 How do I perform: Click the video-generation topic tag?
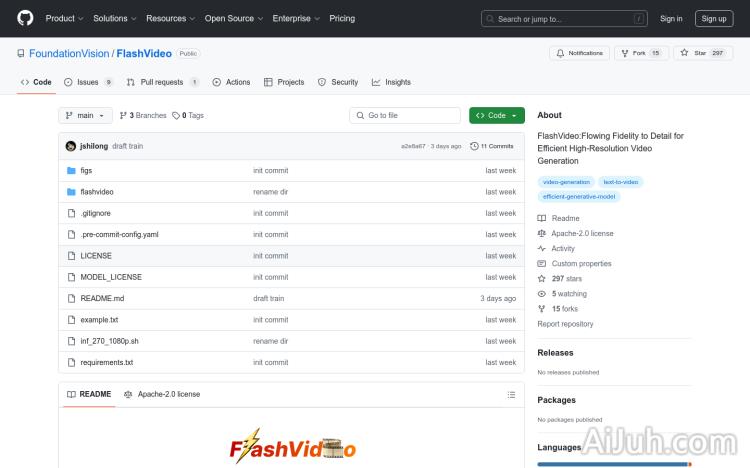click(566, 182)
